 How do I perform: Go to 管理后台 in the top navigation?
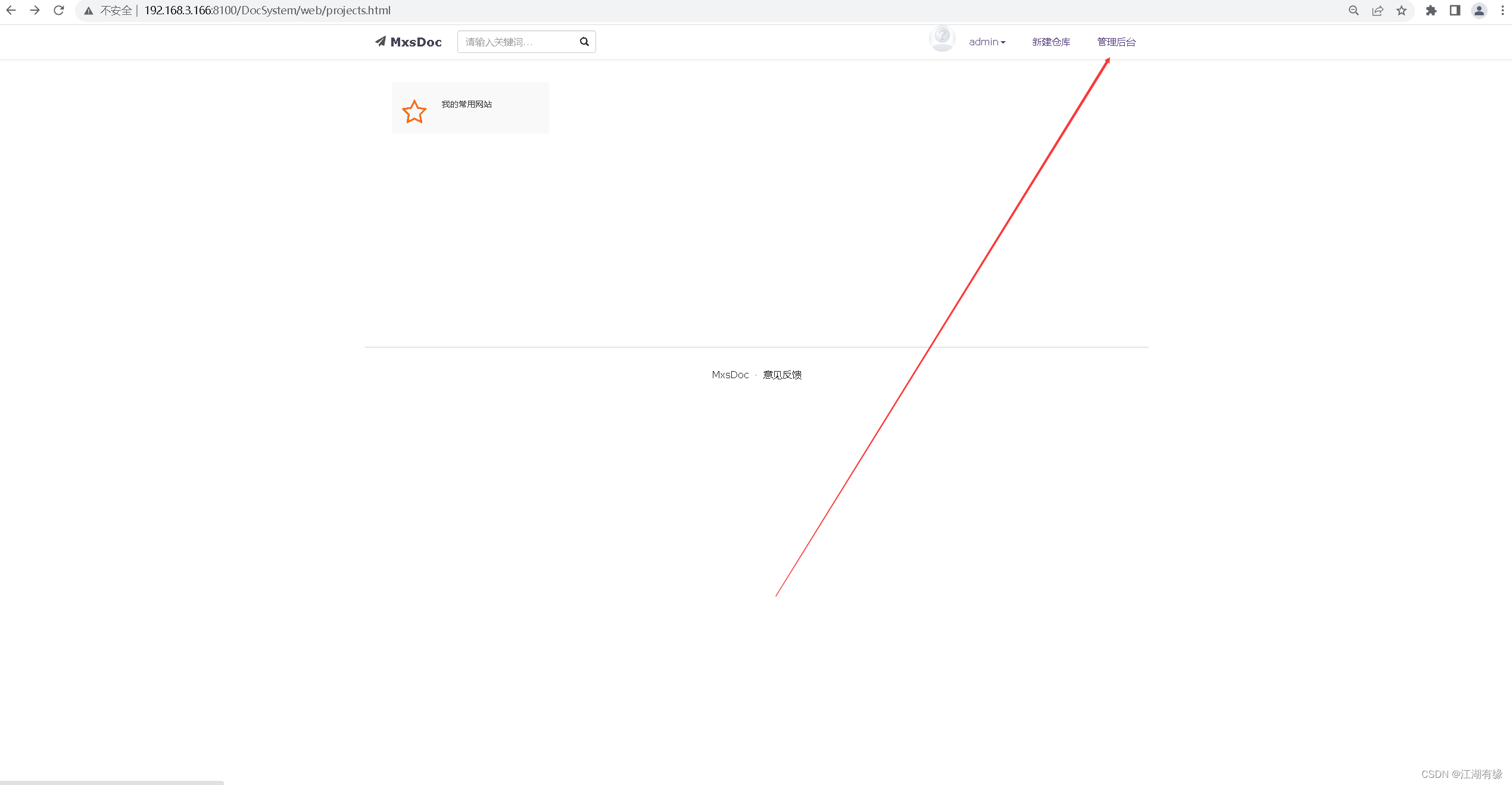click(1116, 42)
